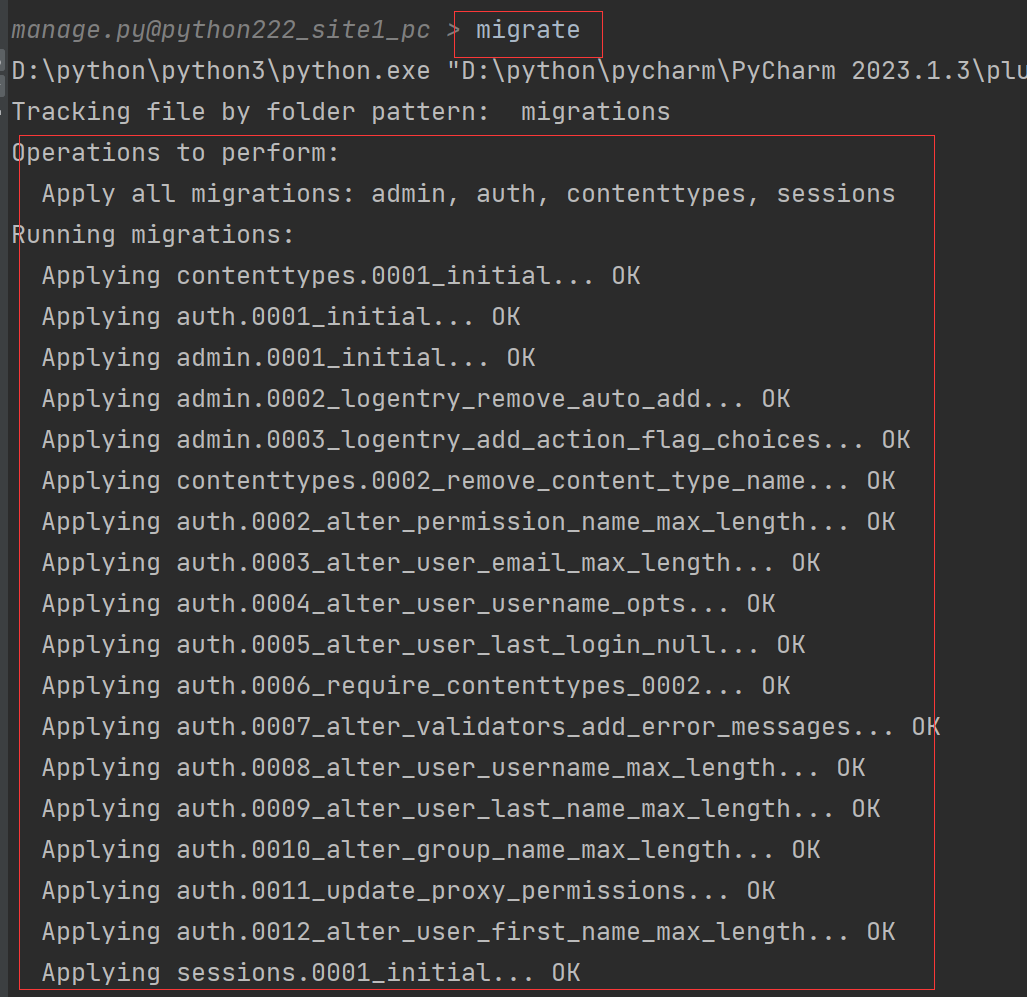Click the contenttypes.0002_remove_content_type_name line

point(468,481)
